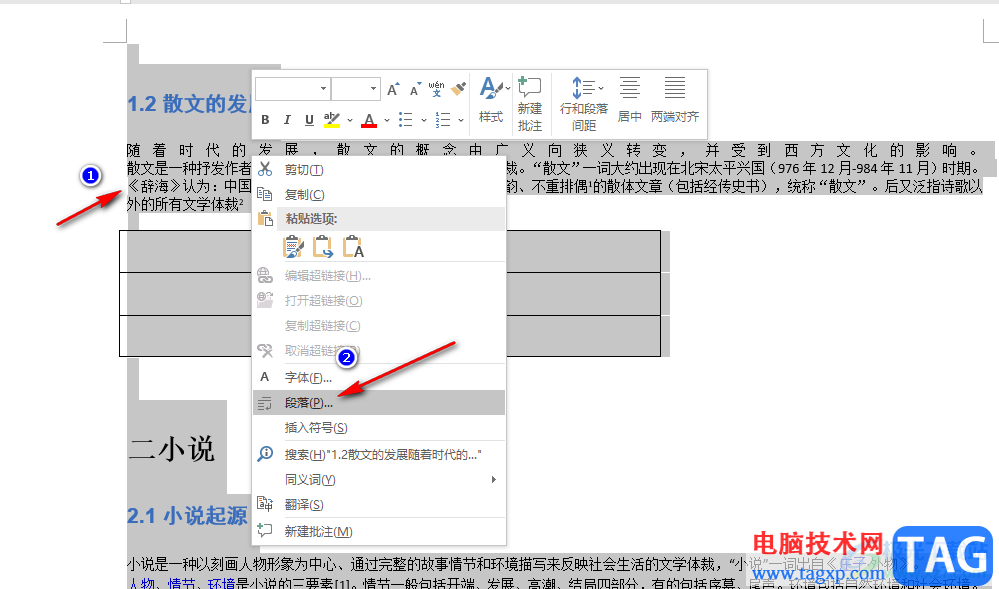Open the 情节 hyperlink
Image resolution: width=999 pixels, height=589 pixels.
pyautogui.click(x=182, y=583)
